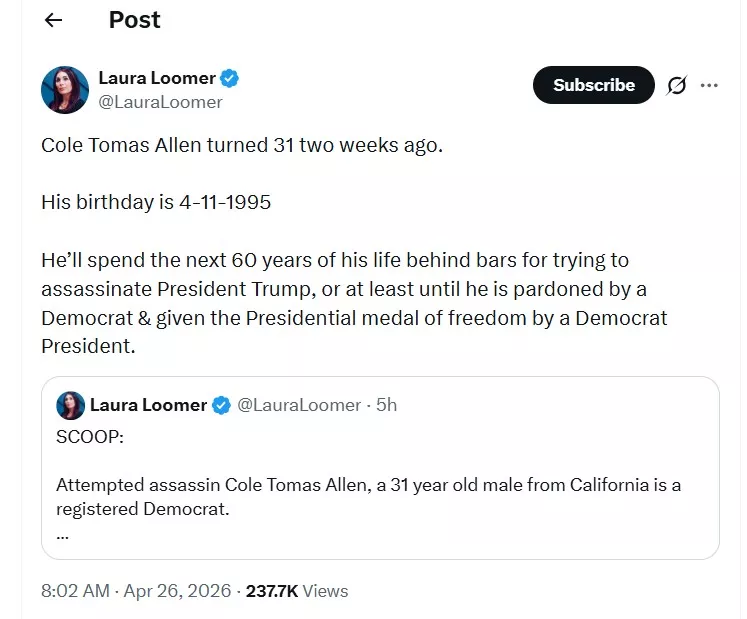Open the quoted post's 5h timestamp

pyautogui.click(x=386, y=405)
